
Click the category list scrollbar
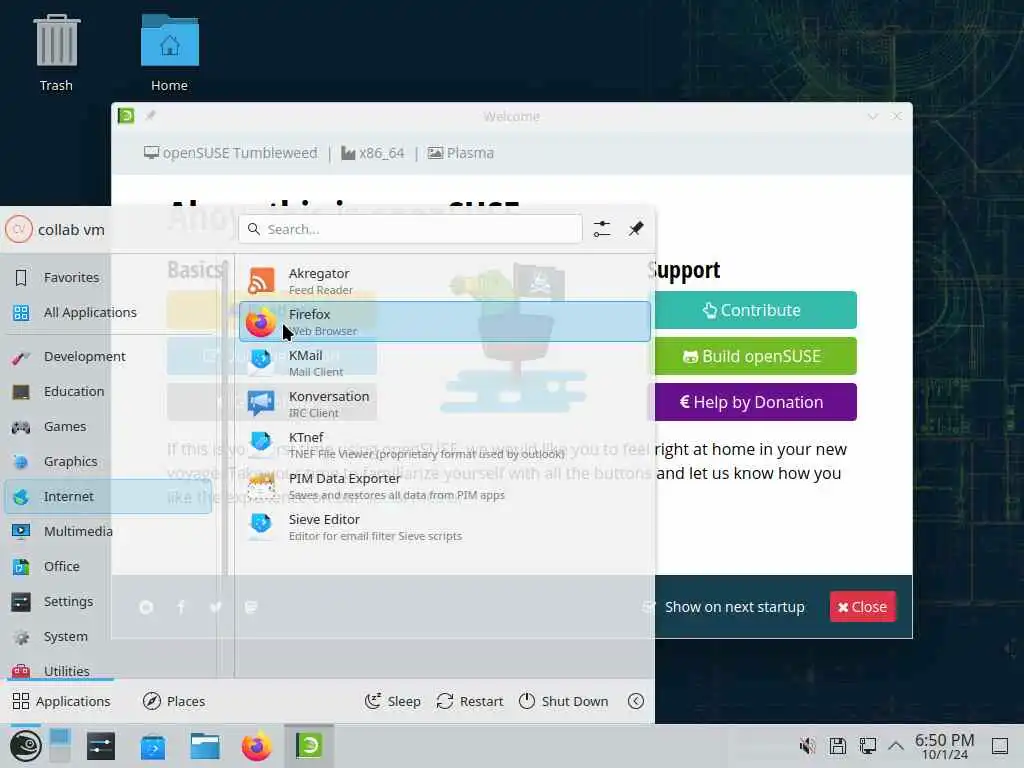tap(225, 418)
